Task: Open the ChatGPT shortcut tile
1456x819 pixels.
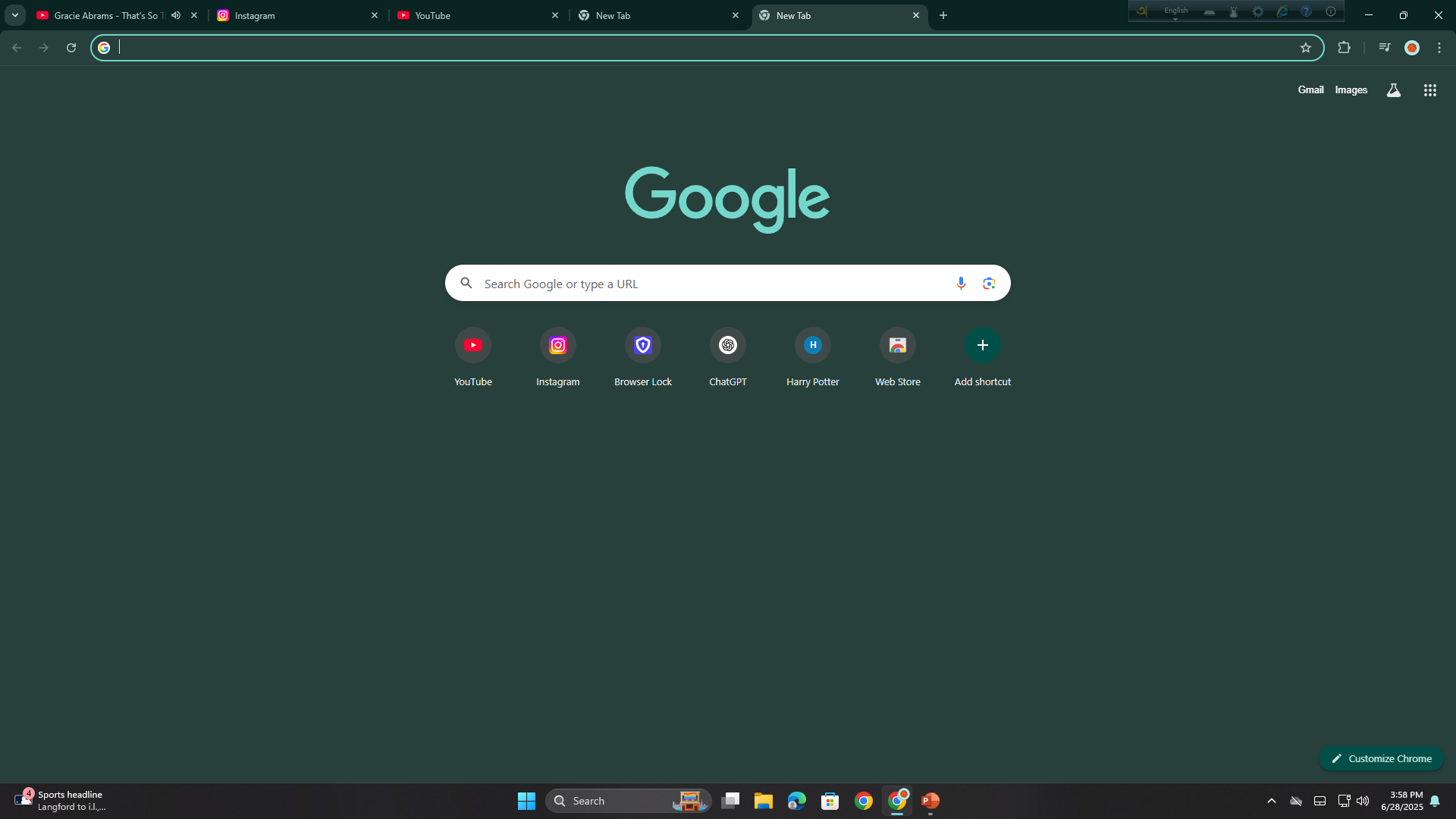Action: 728,358
